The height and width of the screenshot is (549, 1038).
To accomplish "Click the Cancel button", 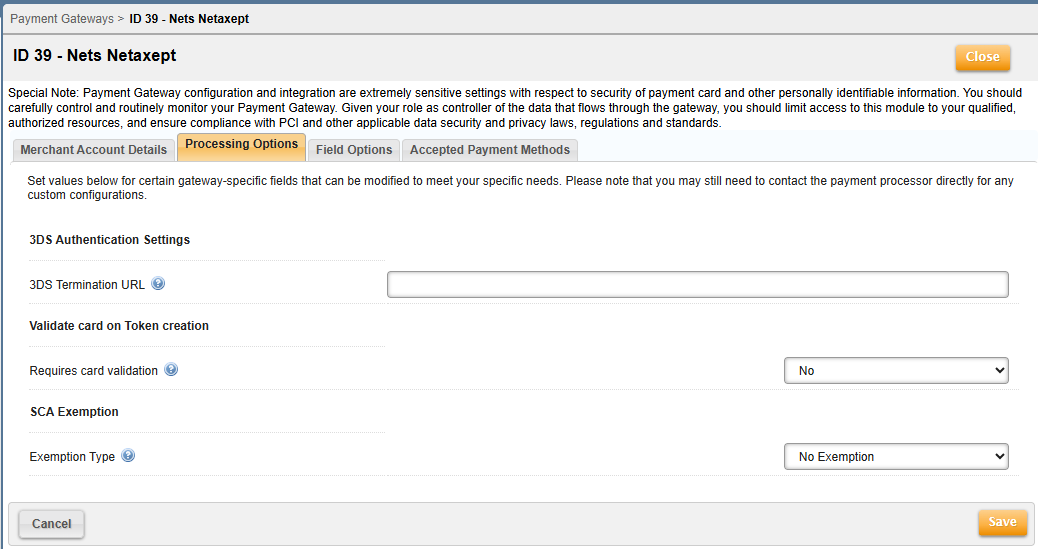I will tap(52, 524).
